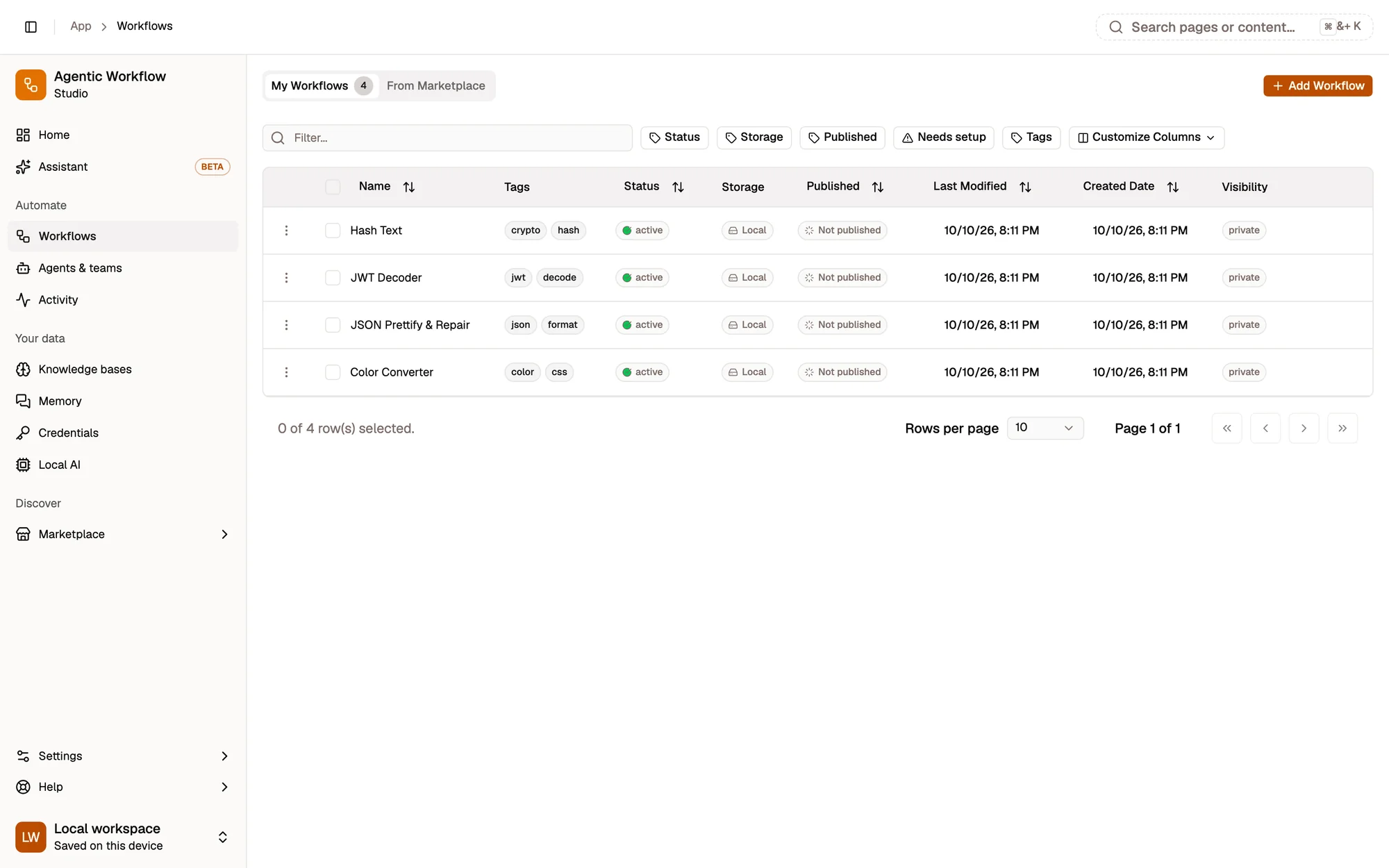This screenshot has width=1389, height=868.
Task: Click the Settings sliders icon
Action: click(x=23, y=756)
